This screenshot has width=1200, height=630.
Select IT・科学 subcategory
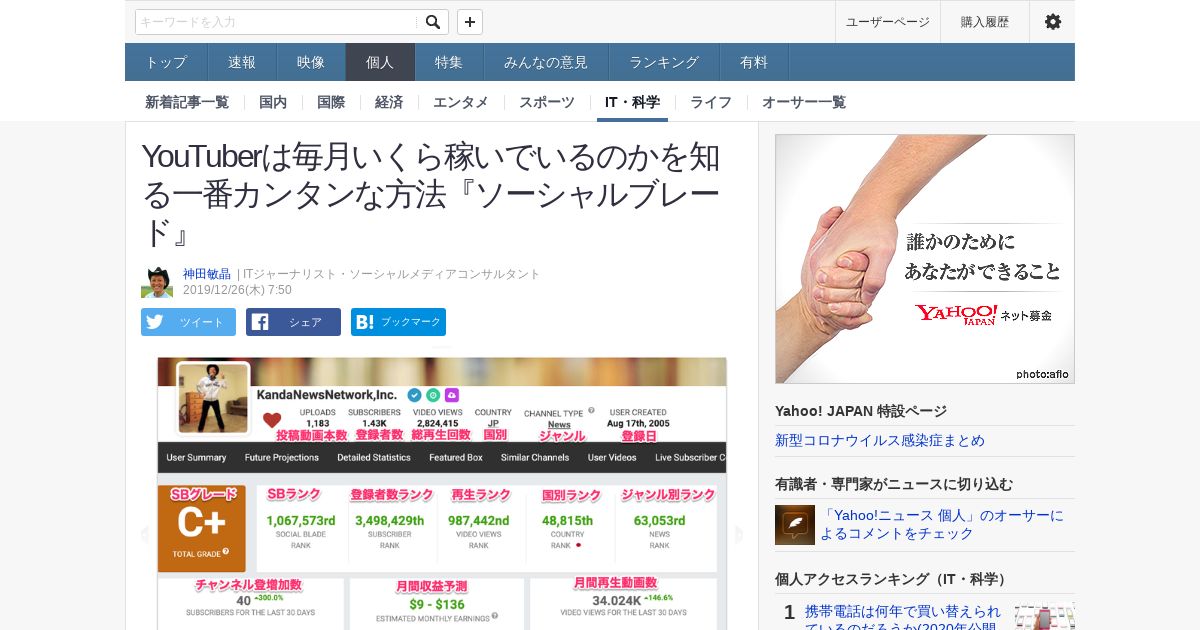pyautogui.click(x=632, y=102)
